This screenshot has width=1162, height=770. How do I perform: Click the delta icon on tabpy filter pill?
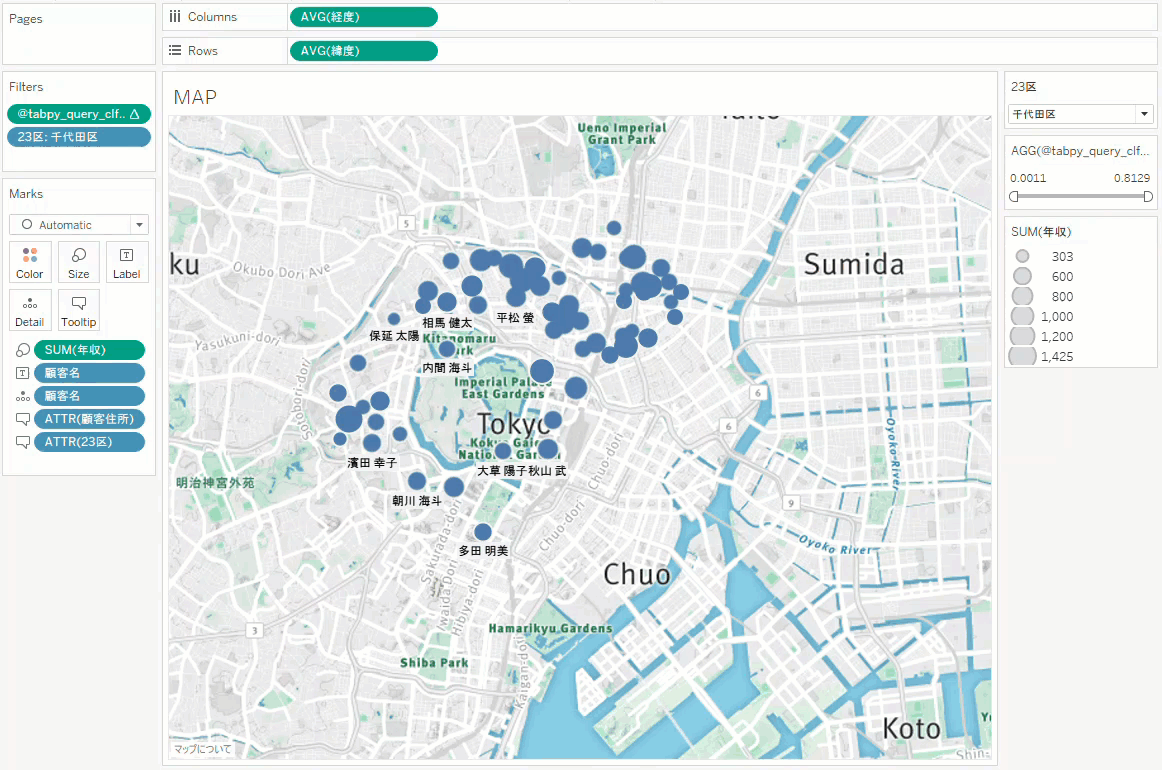tap(136, 114)
